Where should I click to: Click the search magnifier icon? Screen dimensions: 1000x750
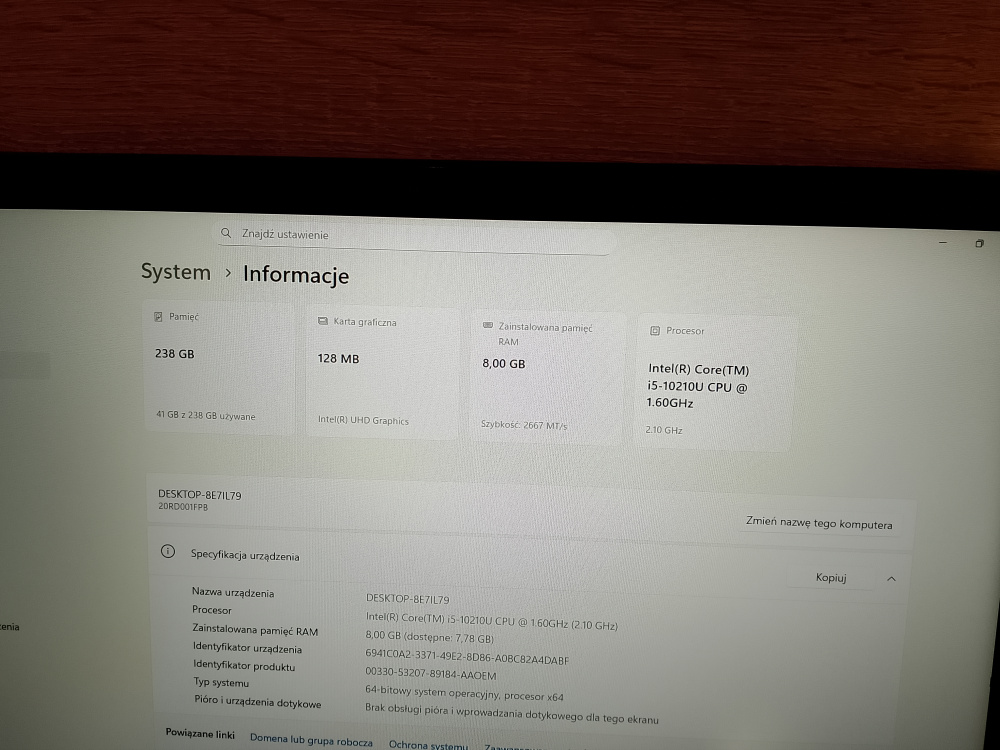click(x=227, y=233)
